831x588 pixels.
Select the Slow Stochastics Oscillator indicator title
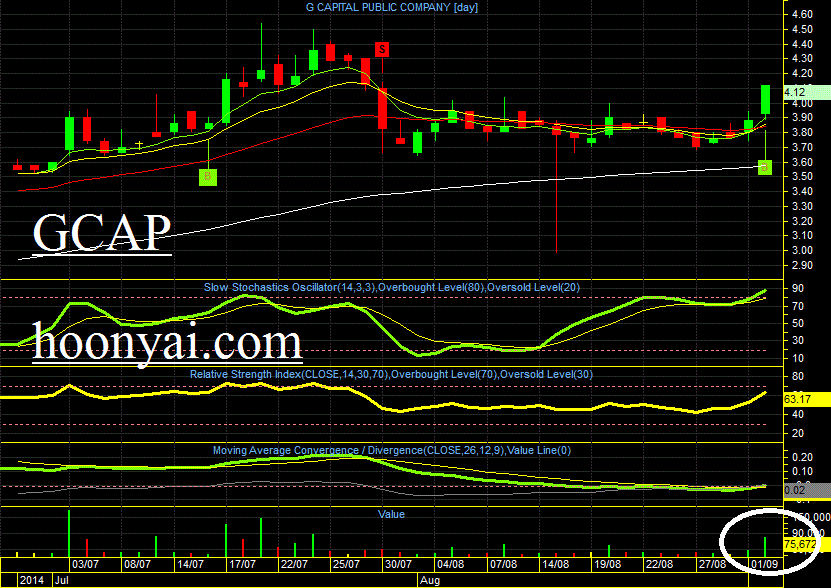coord(392,287)
